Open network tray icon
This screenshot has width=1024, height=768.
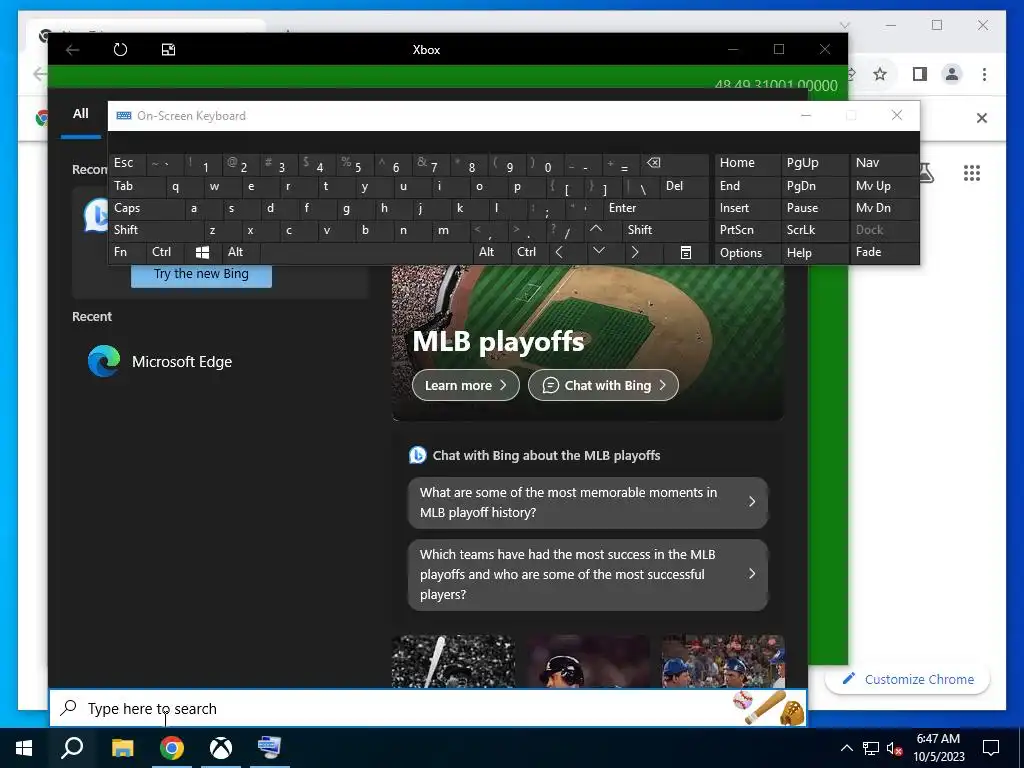tap(871, 748)
